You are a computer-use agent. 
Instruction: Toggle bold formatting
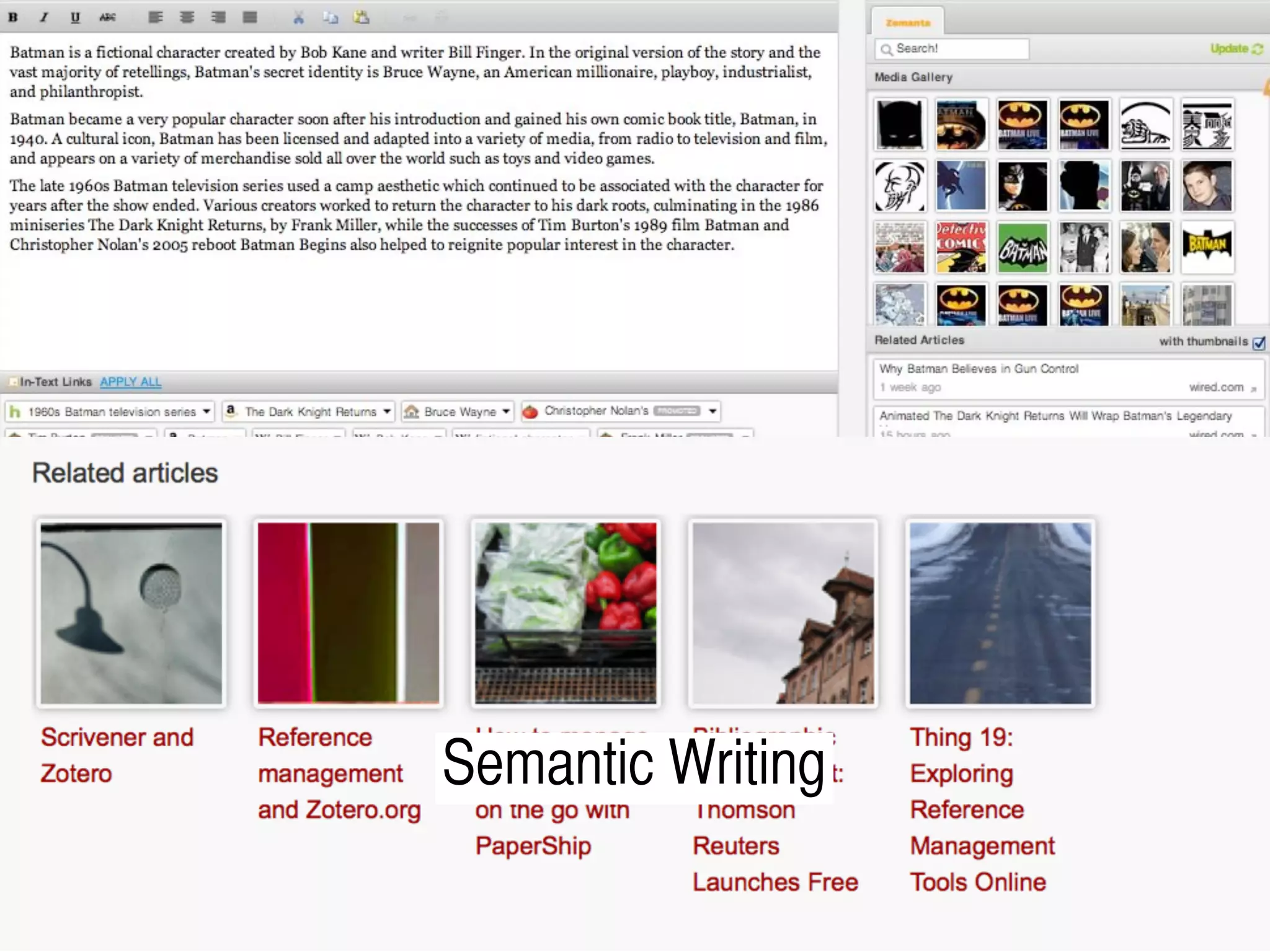click(x=13, y=17)
